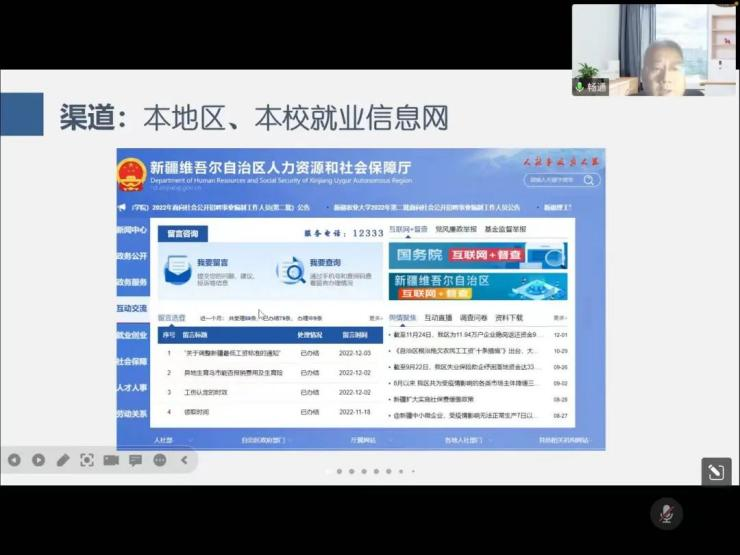Viewport: 740px width, 555px height.
Task: Collapse the presentation toolbar with chevron
Action: [184, 460]
